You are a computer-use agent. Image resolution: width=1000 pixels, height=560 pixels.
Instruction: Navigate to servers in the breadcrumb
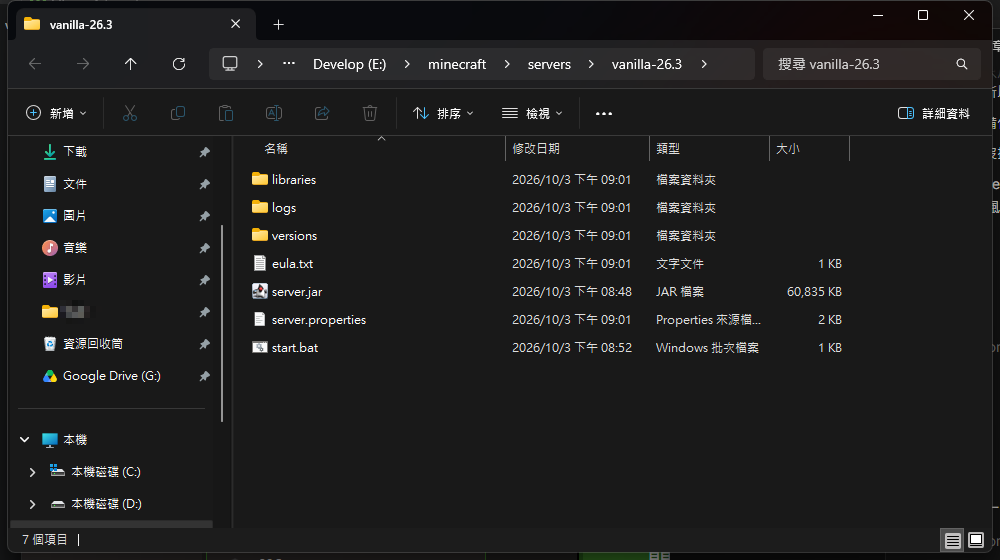tap(549, 64)
